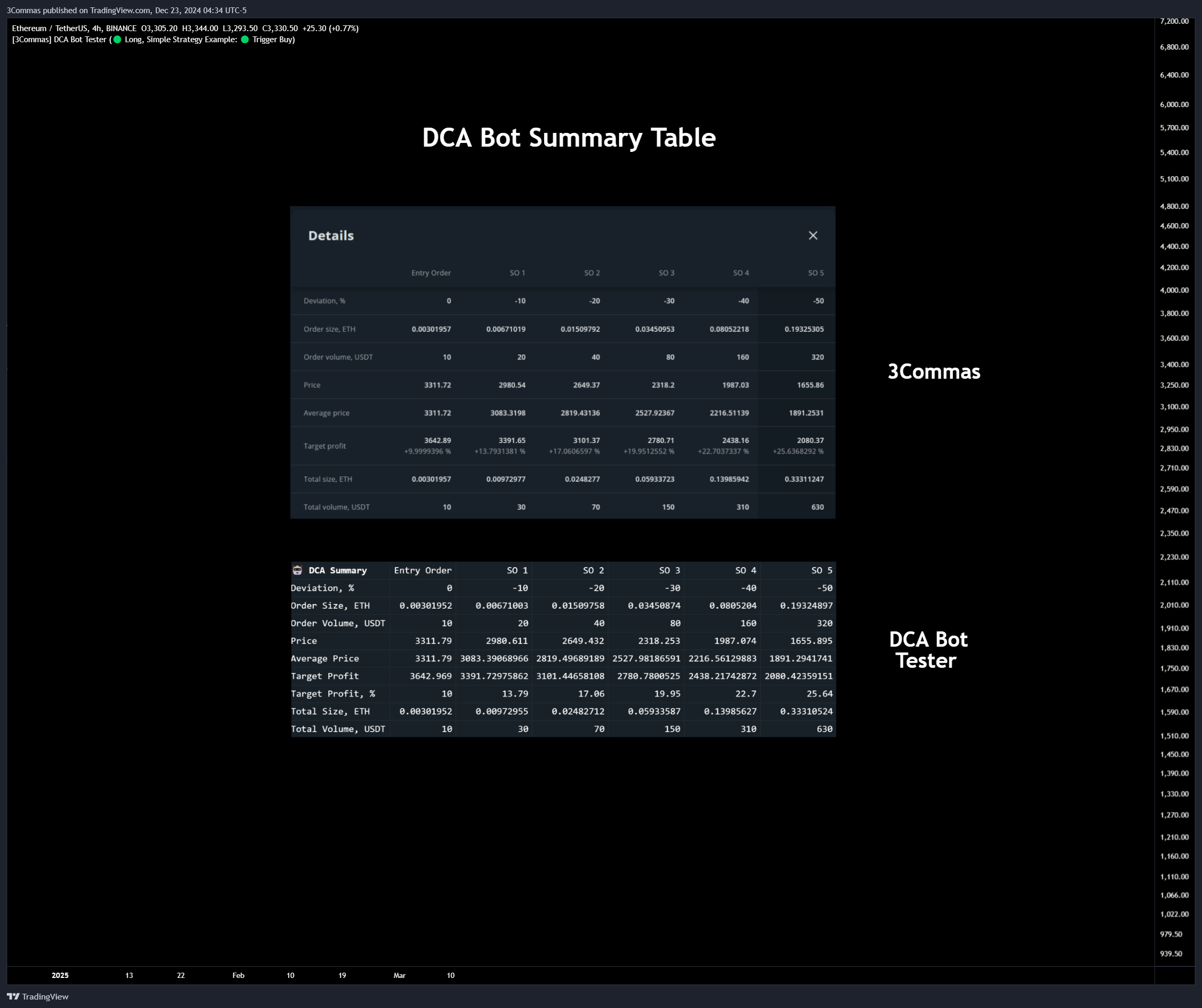Screen dimensions: 1202x1008
Task: Click the 25.64 target profit percent cell
Action: coord(819,694)
